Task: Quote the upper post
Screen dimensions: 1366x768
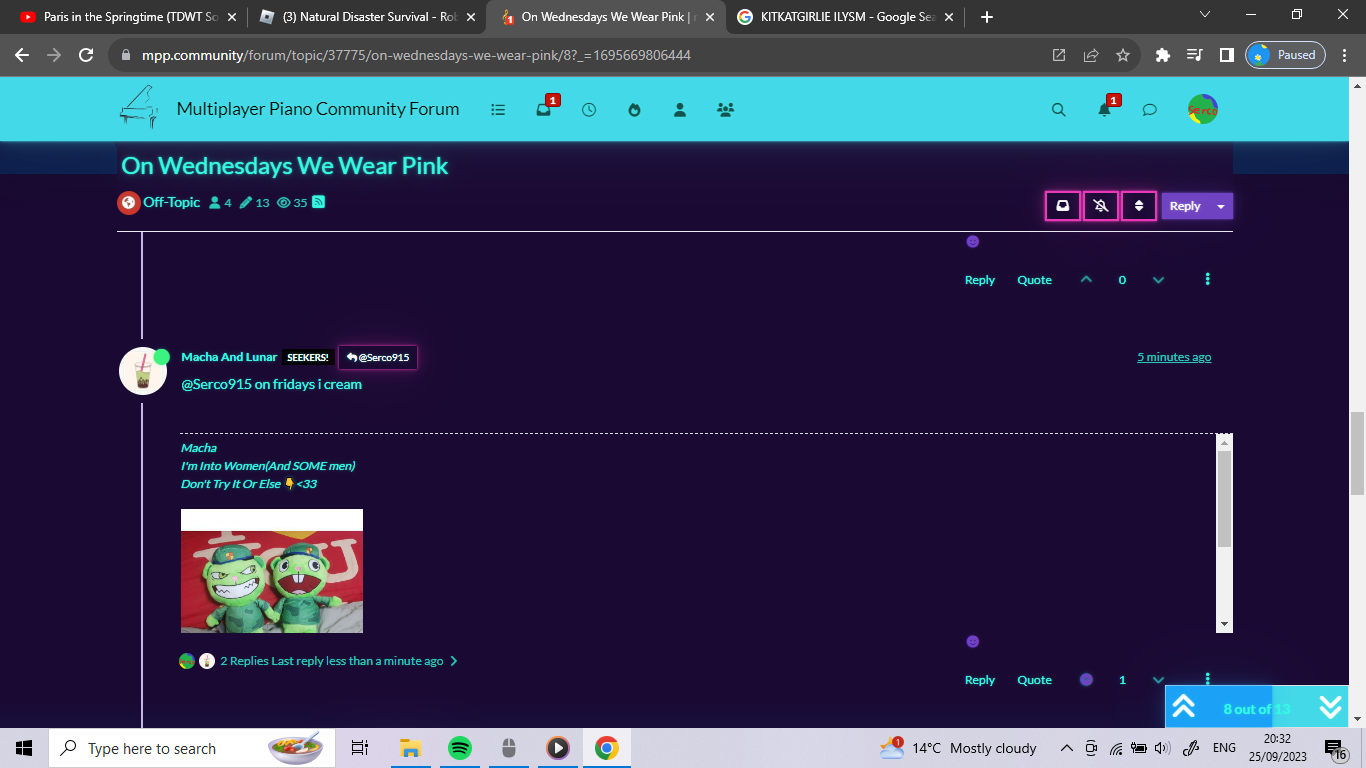Action: 1034,280
